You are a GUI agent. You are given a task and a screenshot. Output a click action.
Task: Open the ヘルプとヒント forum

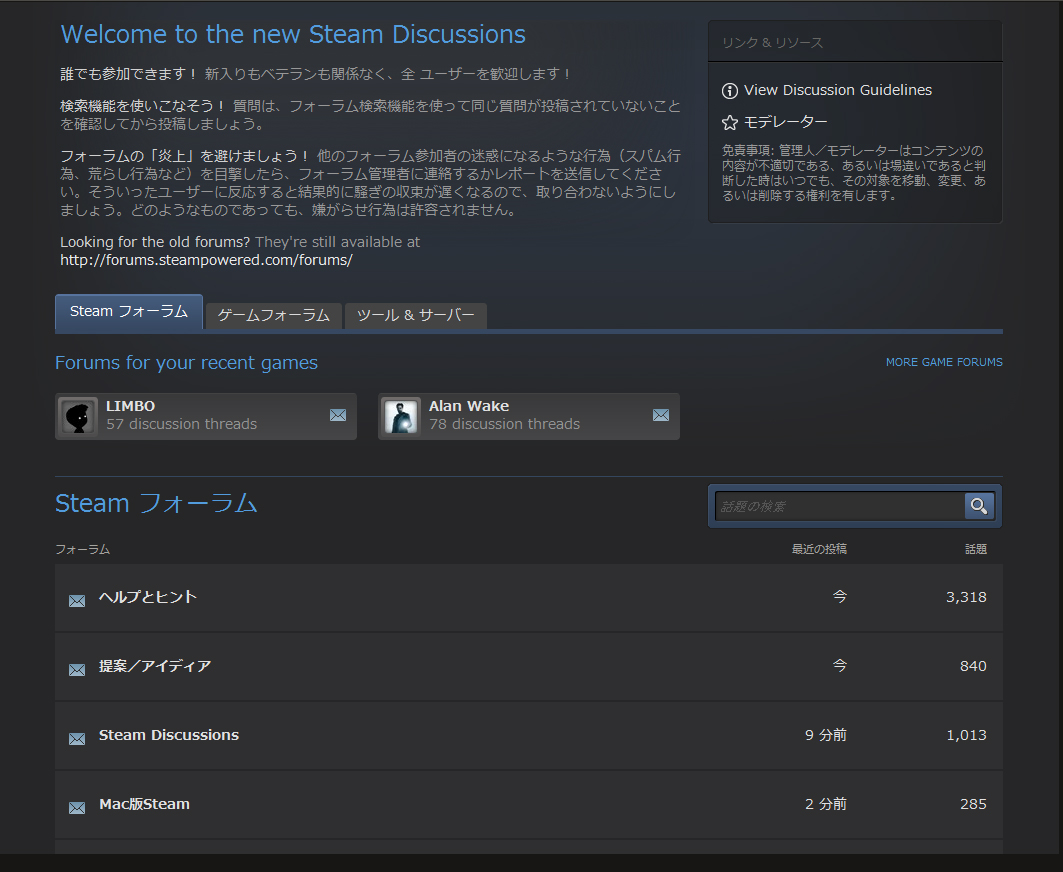point(148,597)
